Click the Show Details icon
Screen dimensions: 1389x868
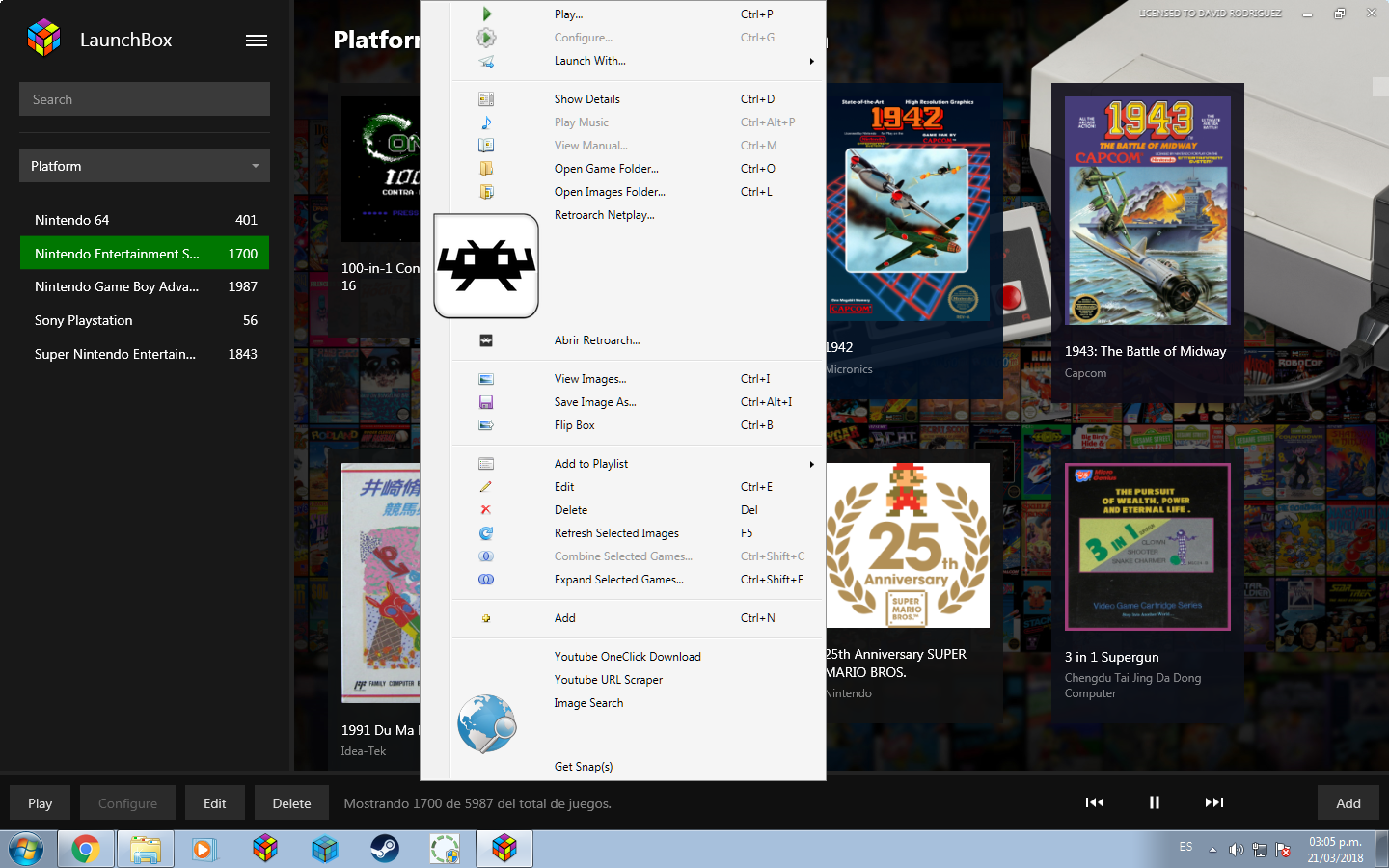486,99
